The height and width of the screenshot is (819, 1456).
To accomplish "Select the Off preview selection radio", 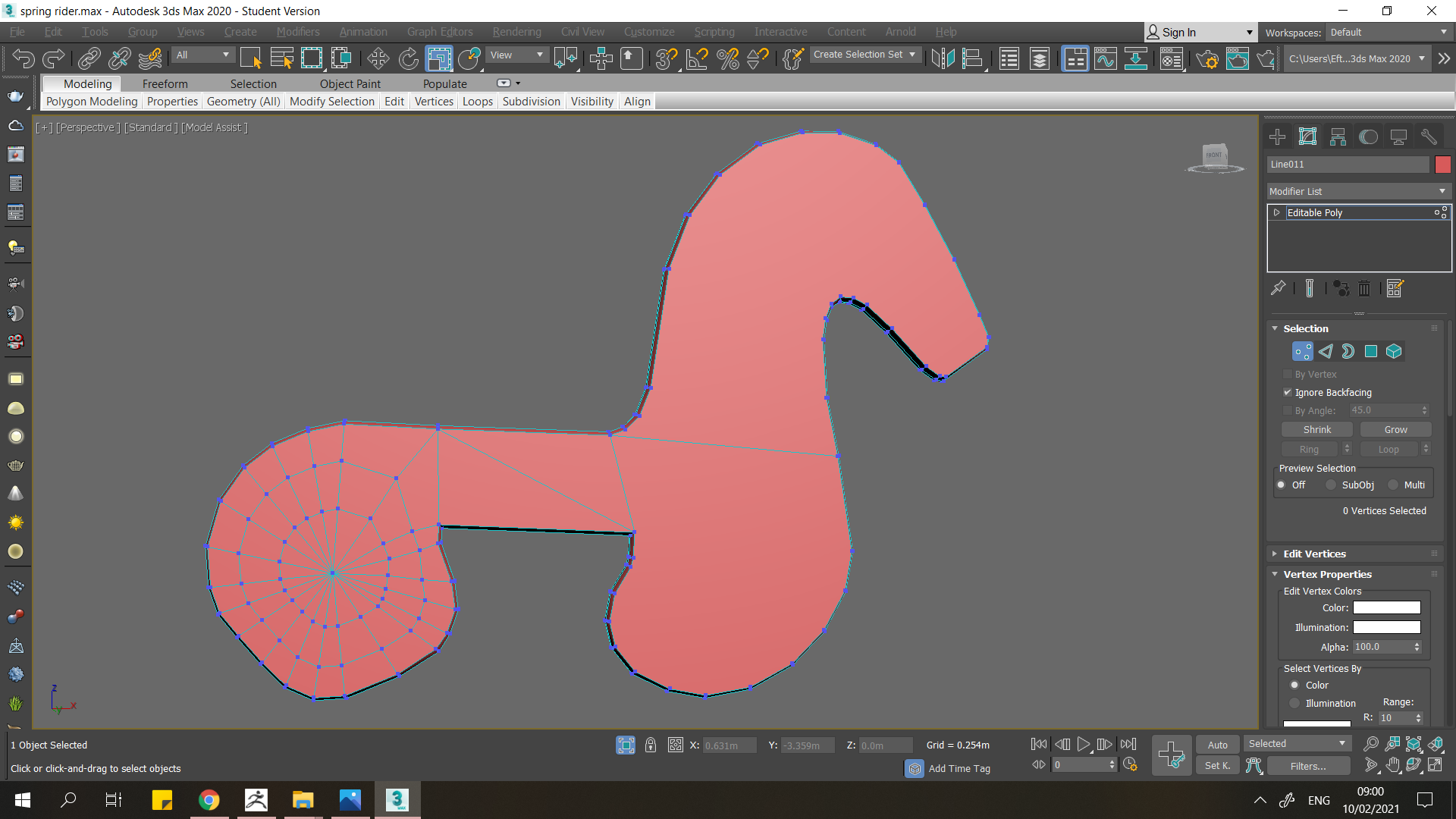I will [1282, 485].
